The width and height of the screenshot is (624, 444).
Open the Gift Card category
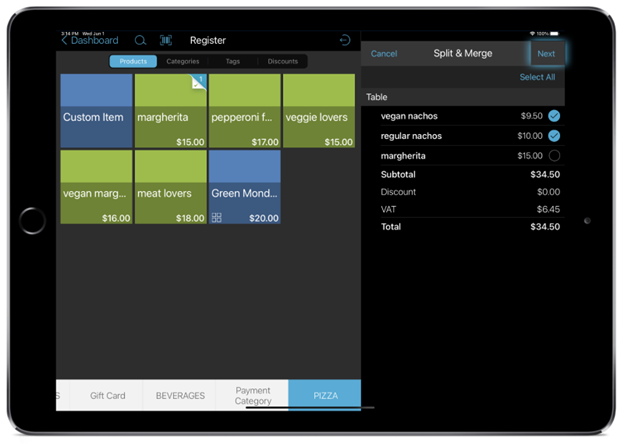point(107,396)
